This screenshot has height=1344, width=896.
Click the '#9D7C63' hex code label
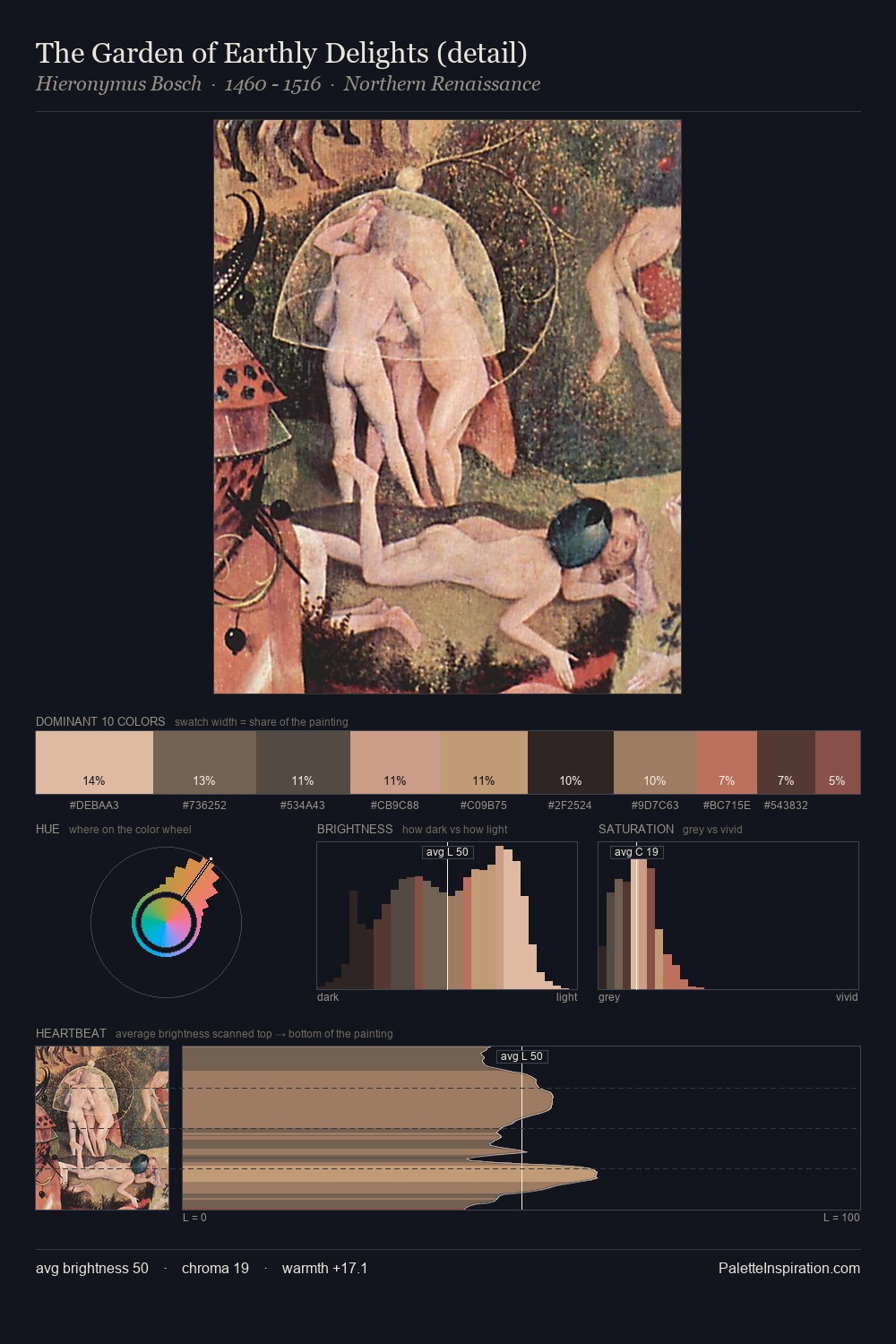point(655,805)
